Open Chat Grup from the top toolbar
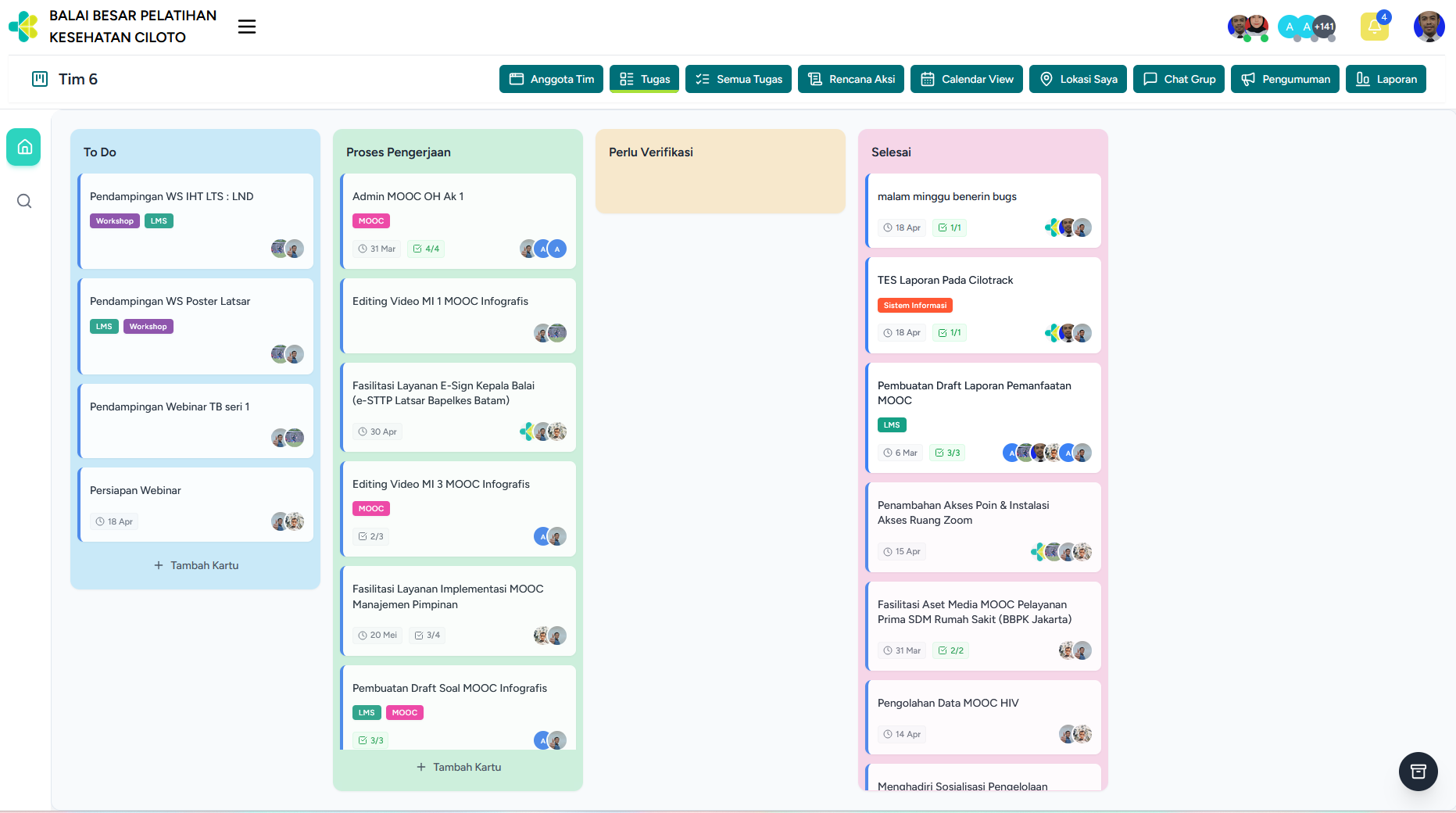The image size is (1456, 813). pyautogui.click(x=1179, y=79)
